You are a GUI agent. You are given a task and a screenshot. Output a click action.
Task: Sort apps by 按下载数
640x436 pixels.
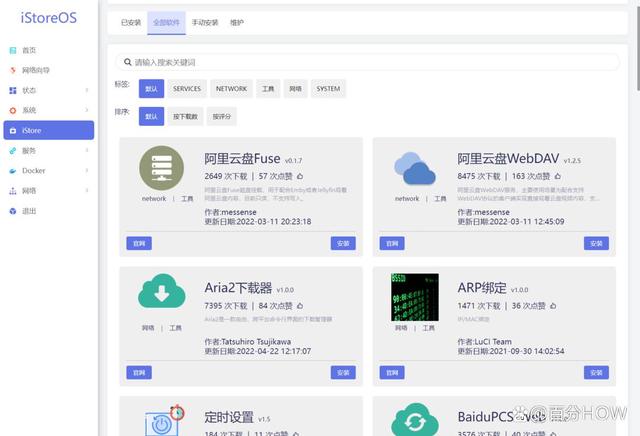[x=185, y=116]
